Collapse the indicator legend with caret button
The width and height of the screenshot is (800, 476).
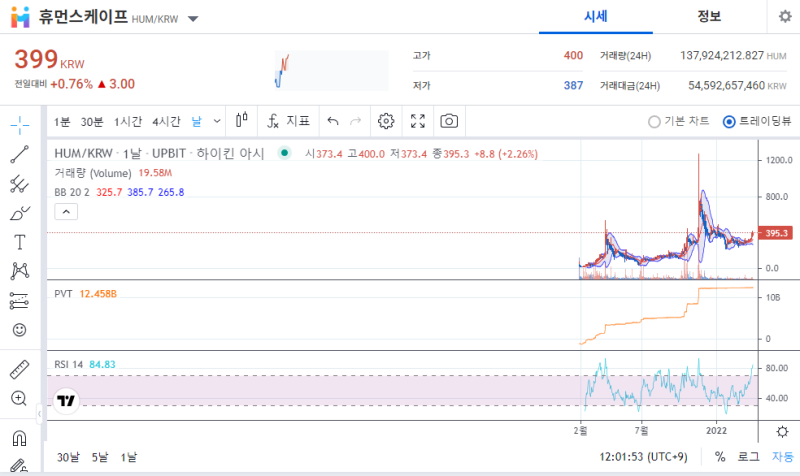(x=66, y=212)
